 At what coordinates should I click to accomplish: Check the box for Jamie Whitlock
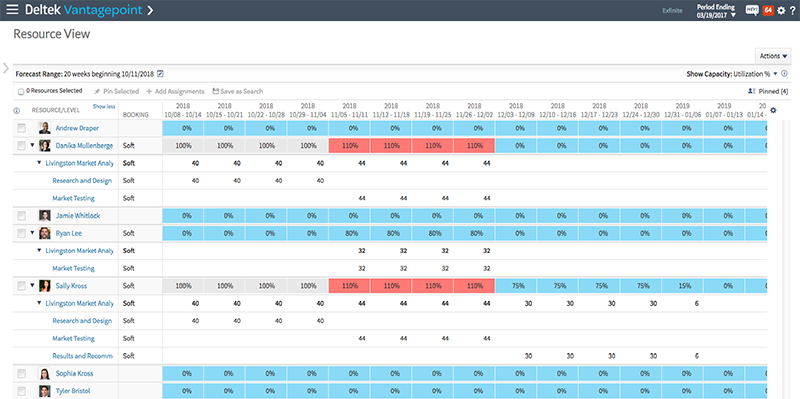tap(21, 216)
